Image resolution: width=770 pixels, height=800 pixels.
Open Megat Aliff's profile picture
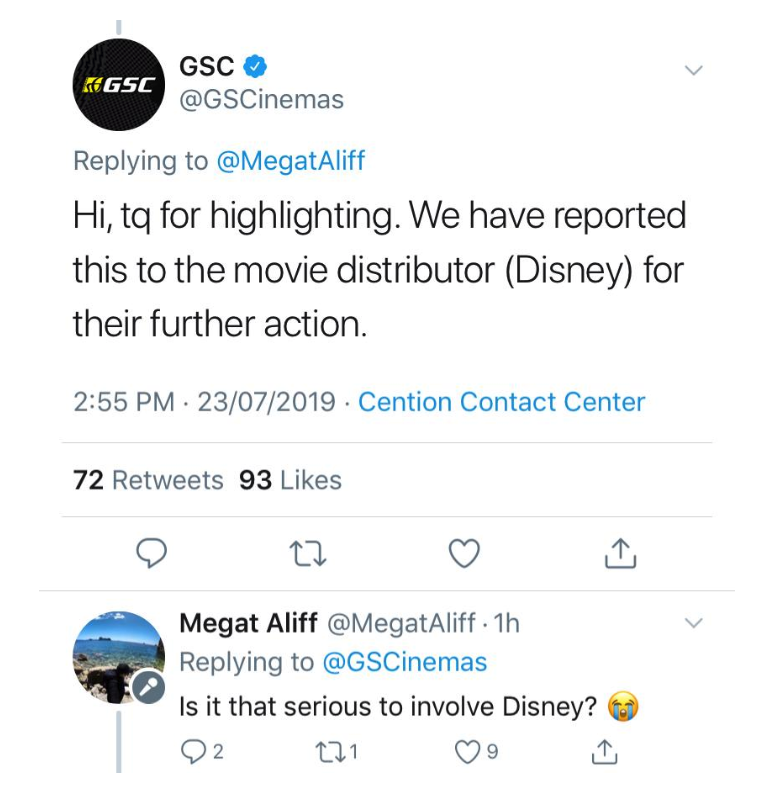tap(119, 657)
